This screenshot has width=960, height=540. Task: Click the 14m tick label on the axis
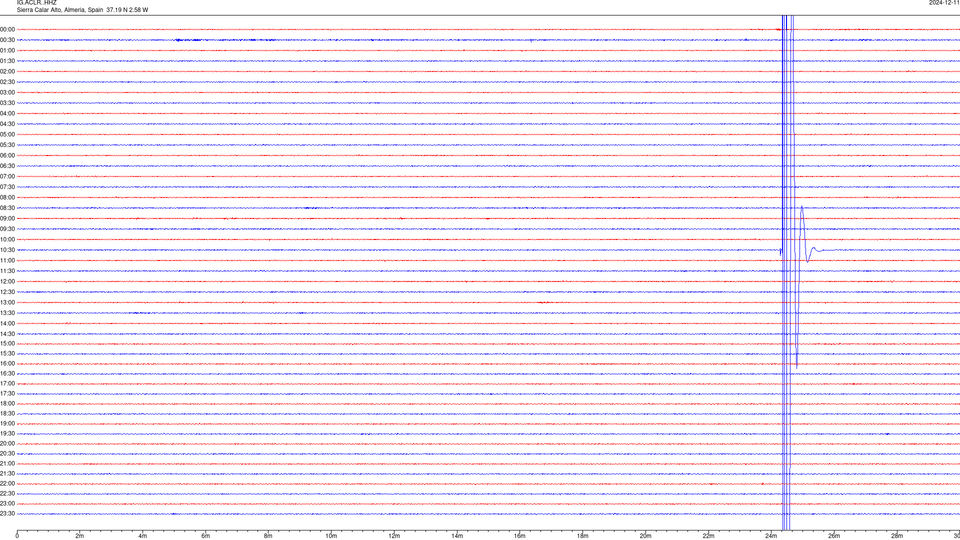pos(457,536)
